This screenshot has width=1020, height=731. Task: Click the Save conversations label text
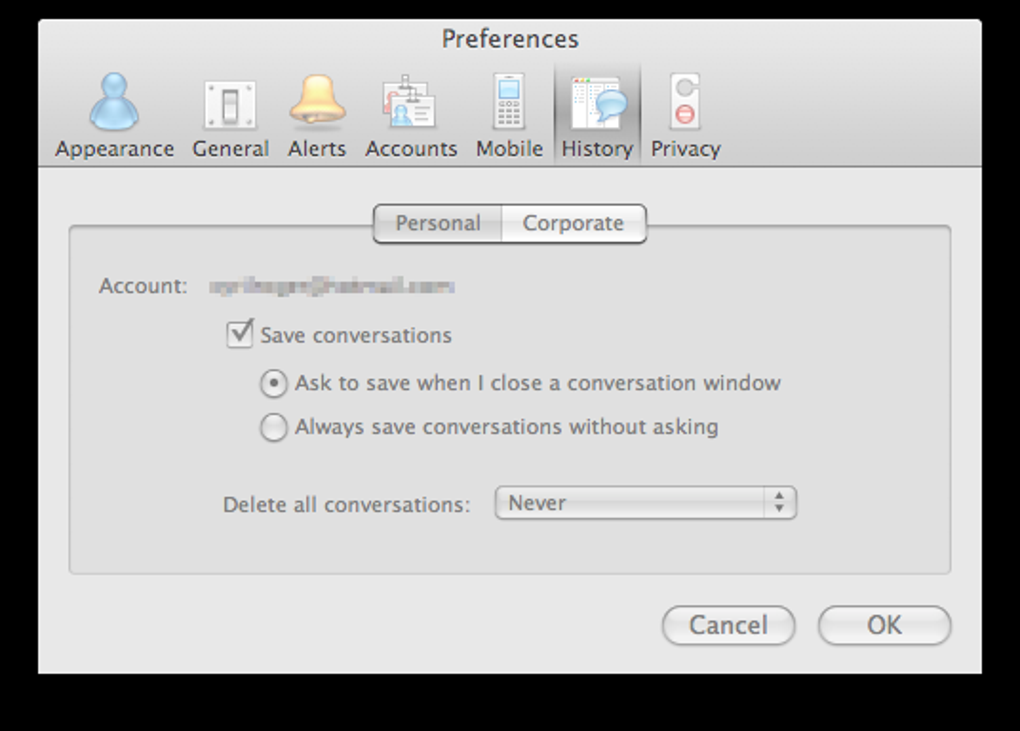[x=356, y=336]
